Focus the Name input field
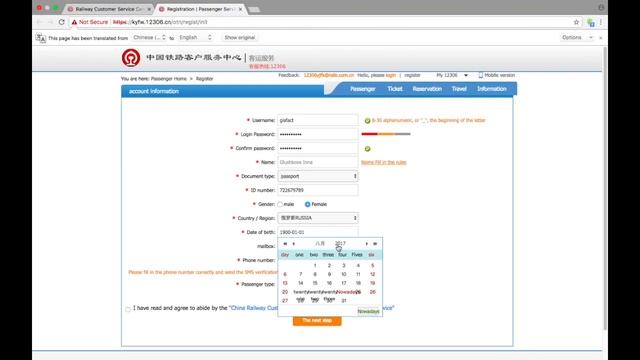The width and height of the screenshot is (640, 360). coord(318,162)
